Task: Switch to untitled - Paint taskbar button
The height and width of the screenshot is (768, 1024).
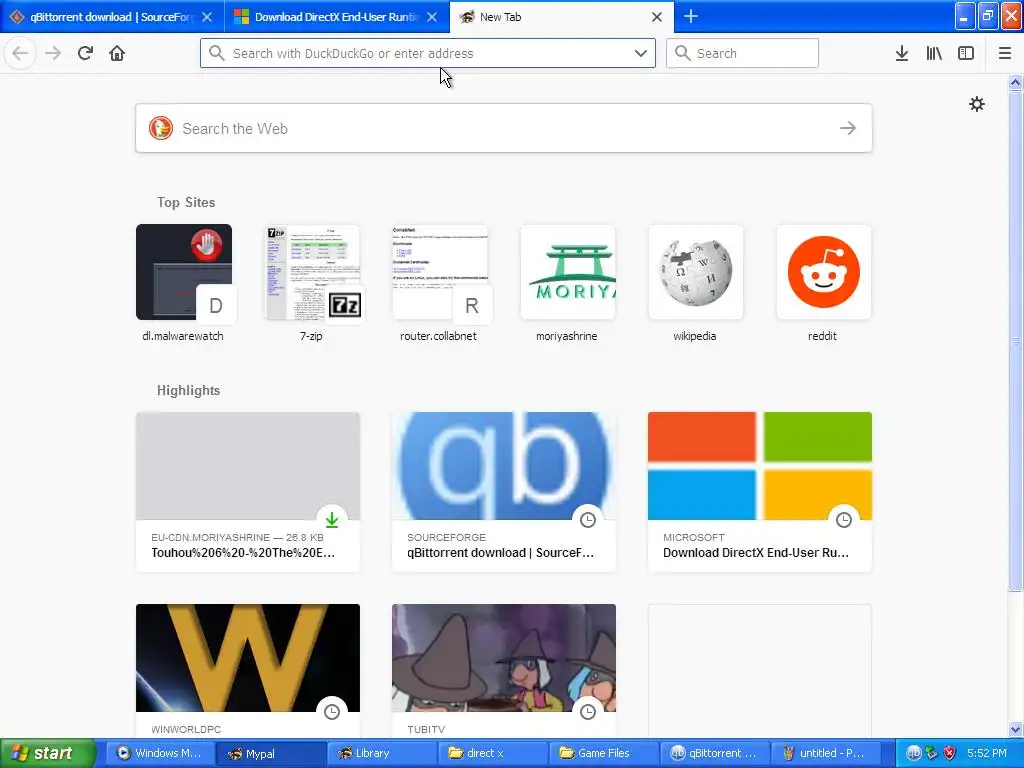Action: point(825,753)
